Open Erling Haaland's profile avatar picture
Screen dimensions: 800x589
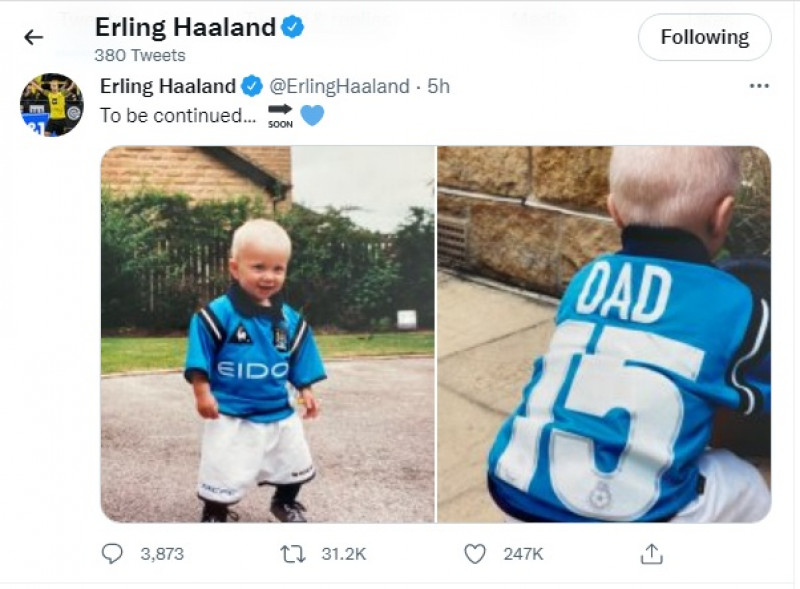point(51,105)
